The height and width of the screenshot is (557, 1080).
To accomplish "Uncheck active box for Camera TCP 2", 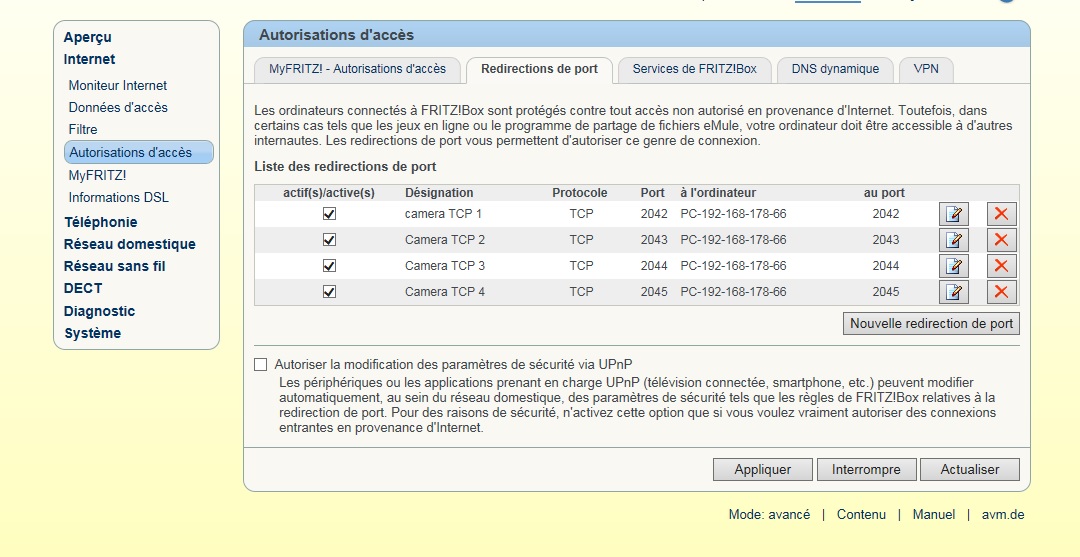I will tap(329, 240).
